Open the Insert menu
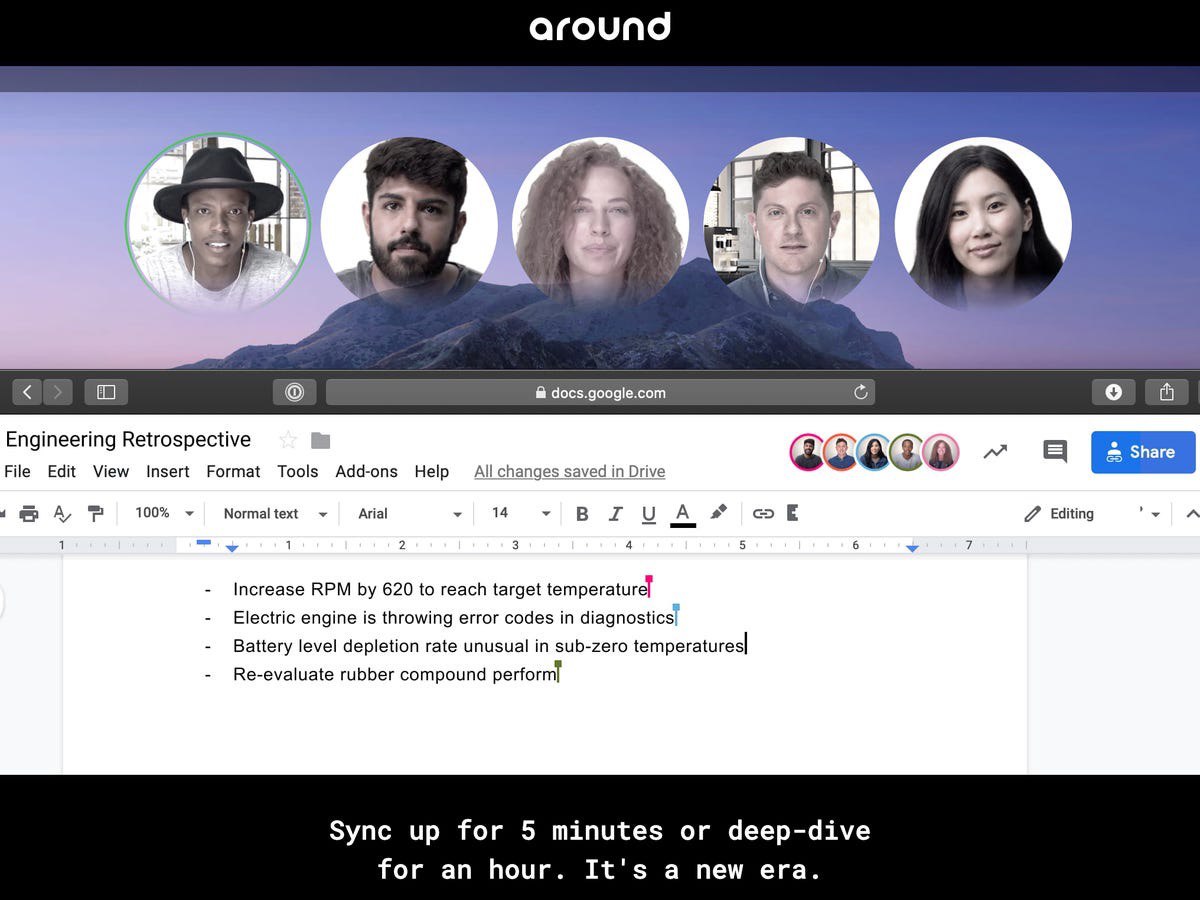Viewport: 1200px width, 900px height. coord(168,471)
